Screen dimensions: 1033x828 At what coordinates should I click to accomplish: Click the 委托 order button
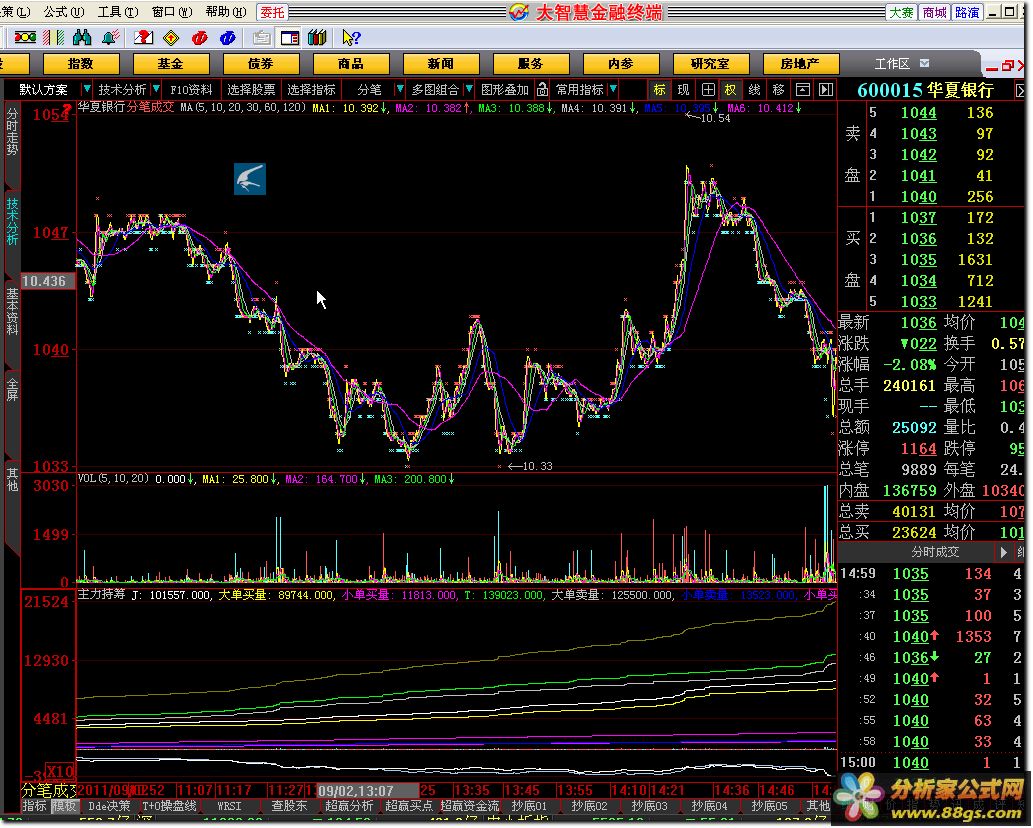click(x=272, y=13)
